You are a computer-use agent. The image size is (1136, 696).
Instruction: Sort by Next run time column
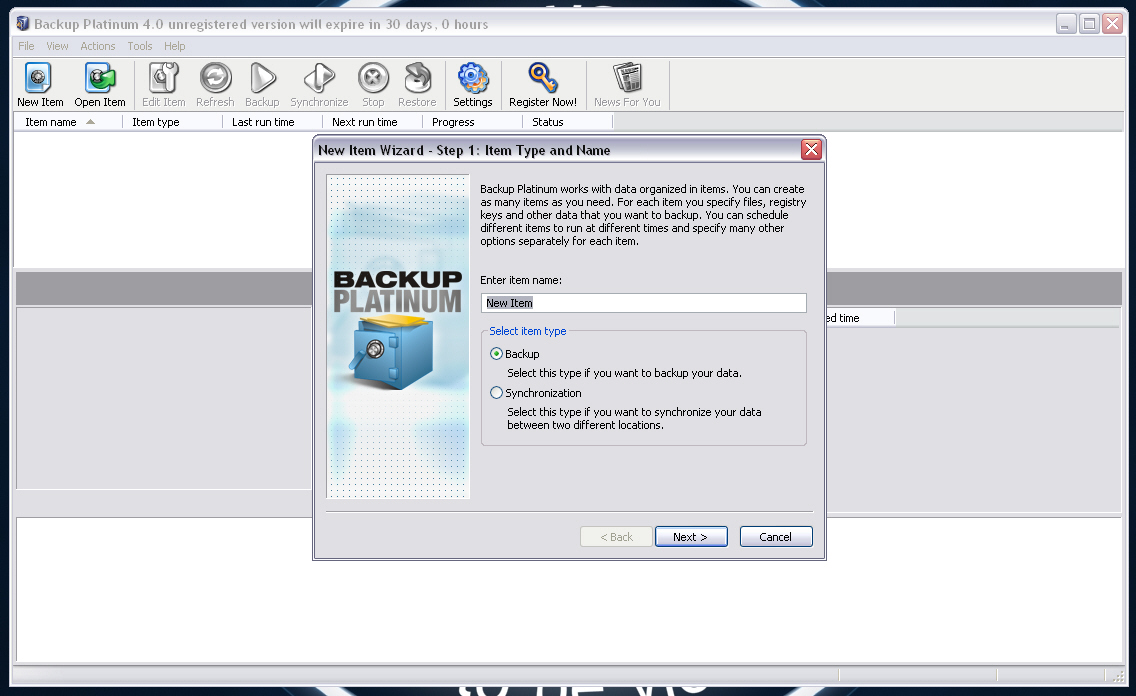coord(372,122)
